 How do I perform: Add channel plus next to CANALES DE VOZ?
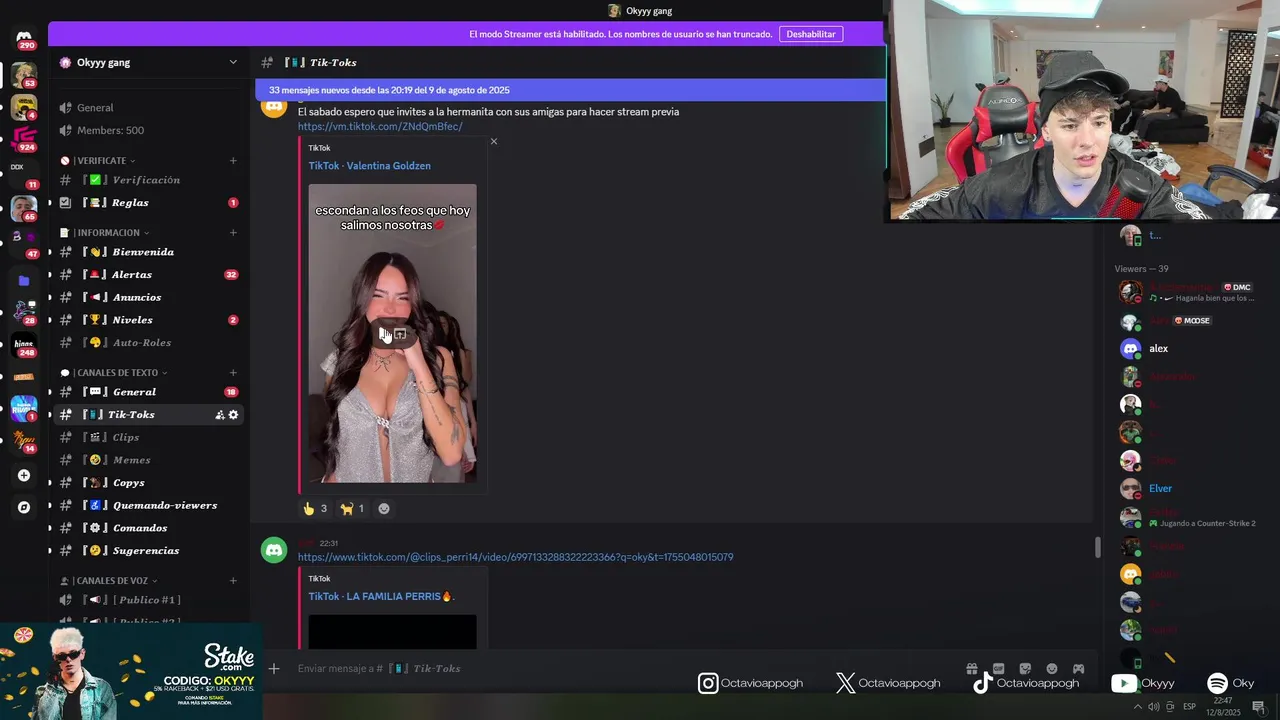pos(233,580)
